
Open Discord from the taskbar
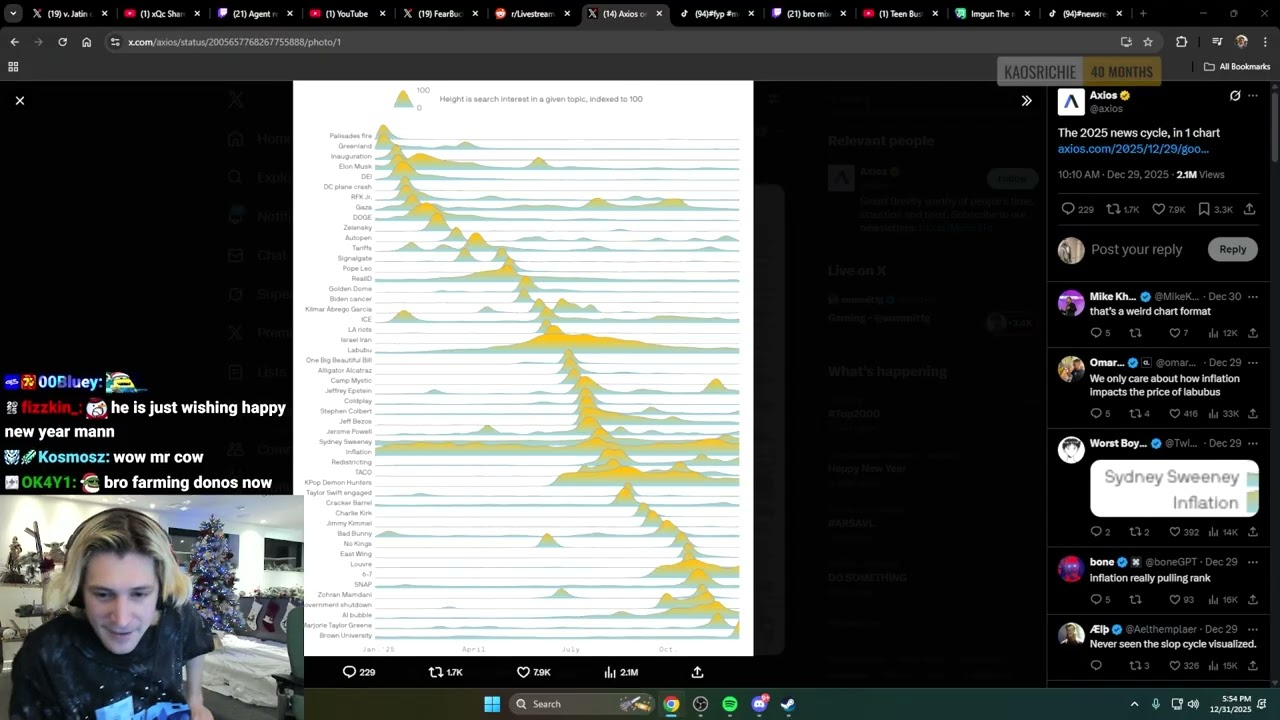(x=759, y=704)
